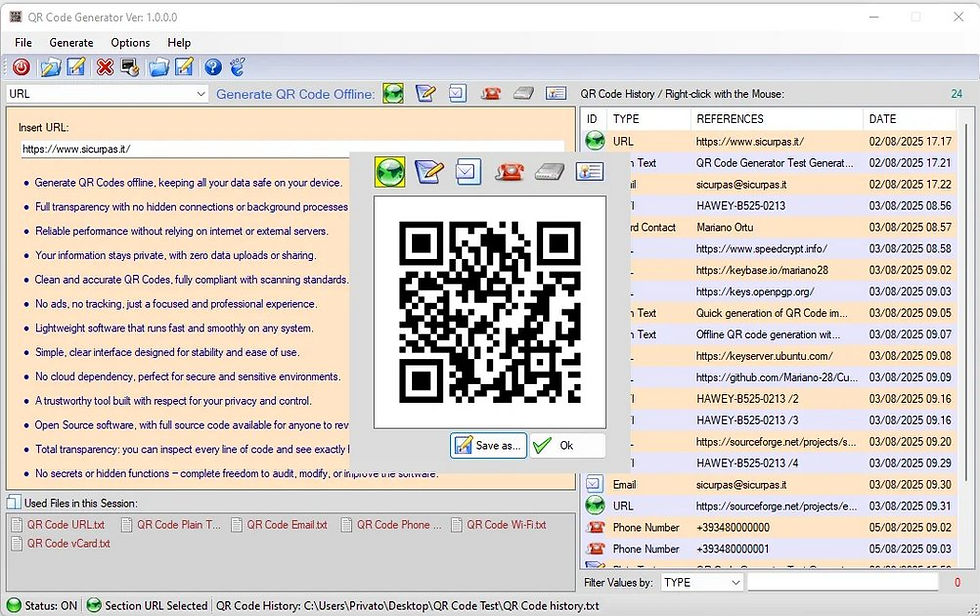Click the red X delete toolbar icon
Screen dimensions: 980x616
pos(105,67)
